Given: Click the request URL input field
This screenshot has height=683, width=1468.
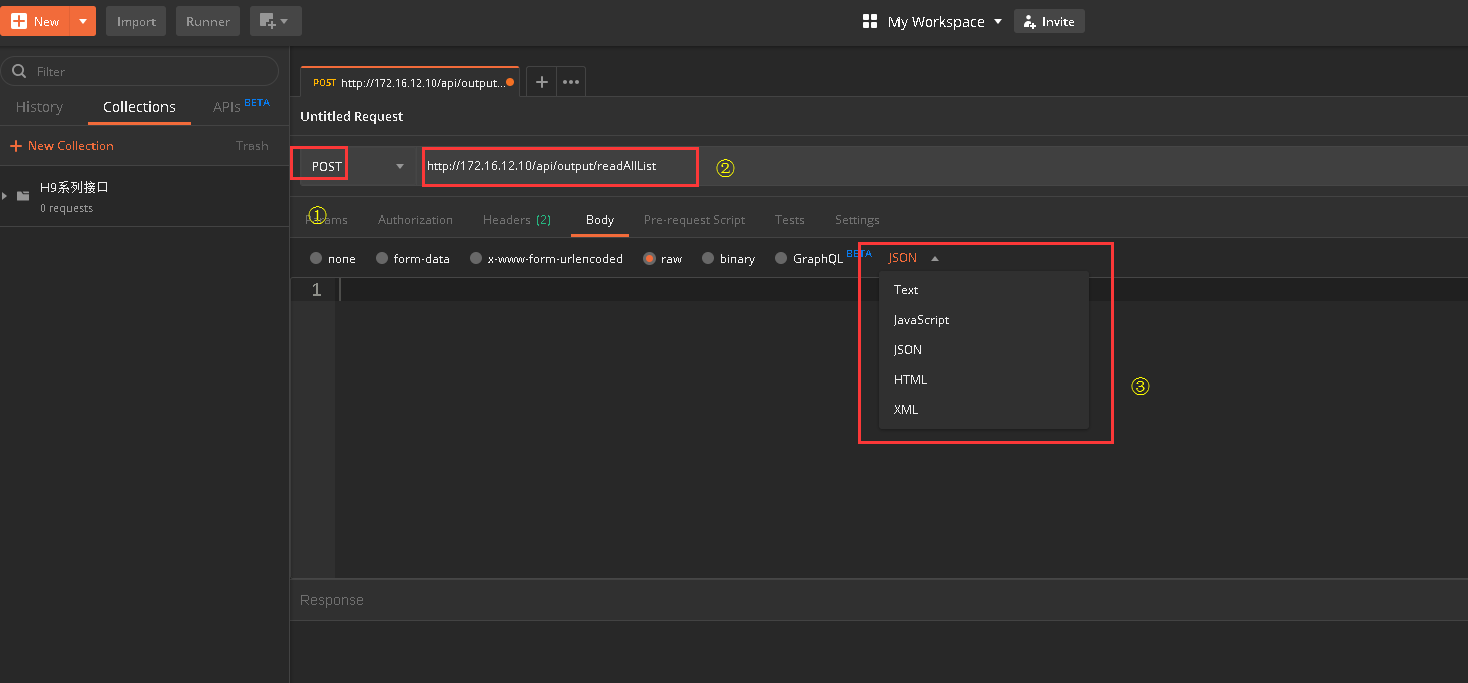Looking at the screenshot, I should point(560,166).
